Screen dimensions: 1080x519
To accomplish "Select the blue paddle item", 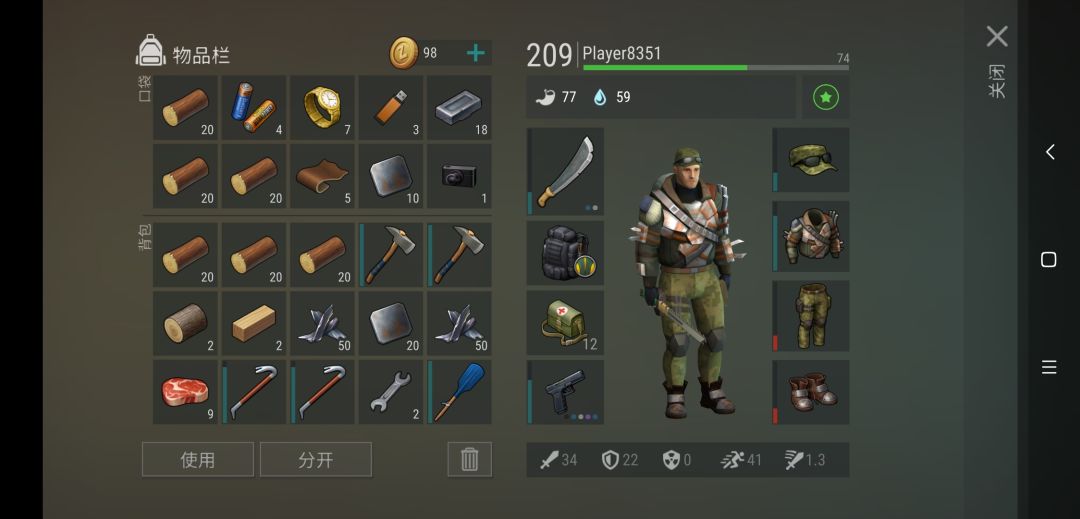I will (459, 392).
